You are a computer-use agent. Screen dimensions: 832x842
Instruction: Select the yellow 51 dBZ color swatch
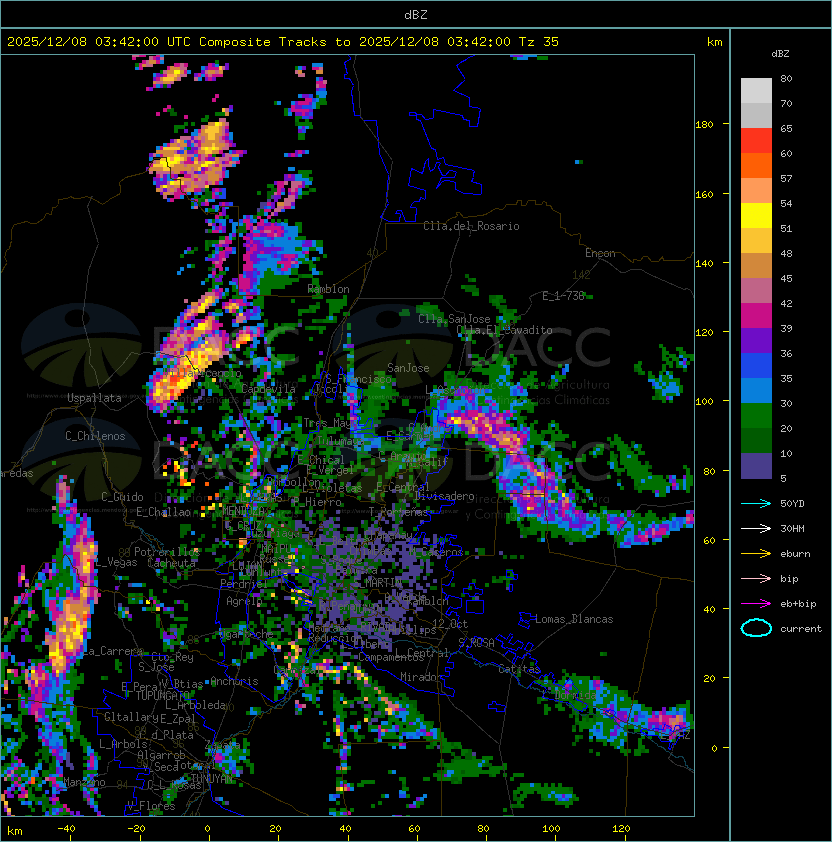coord(756,216)
